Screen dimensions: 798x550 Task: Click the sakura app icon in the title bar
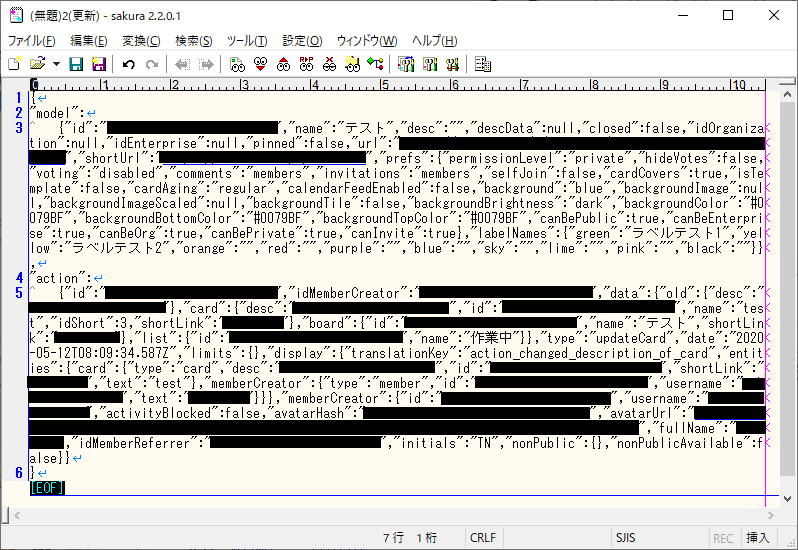tap(16, 15)
